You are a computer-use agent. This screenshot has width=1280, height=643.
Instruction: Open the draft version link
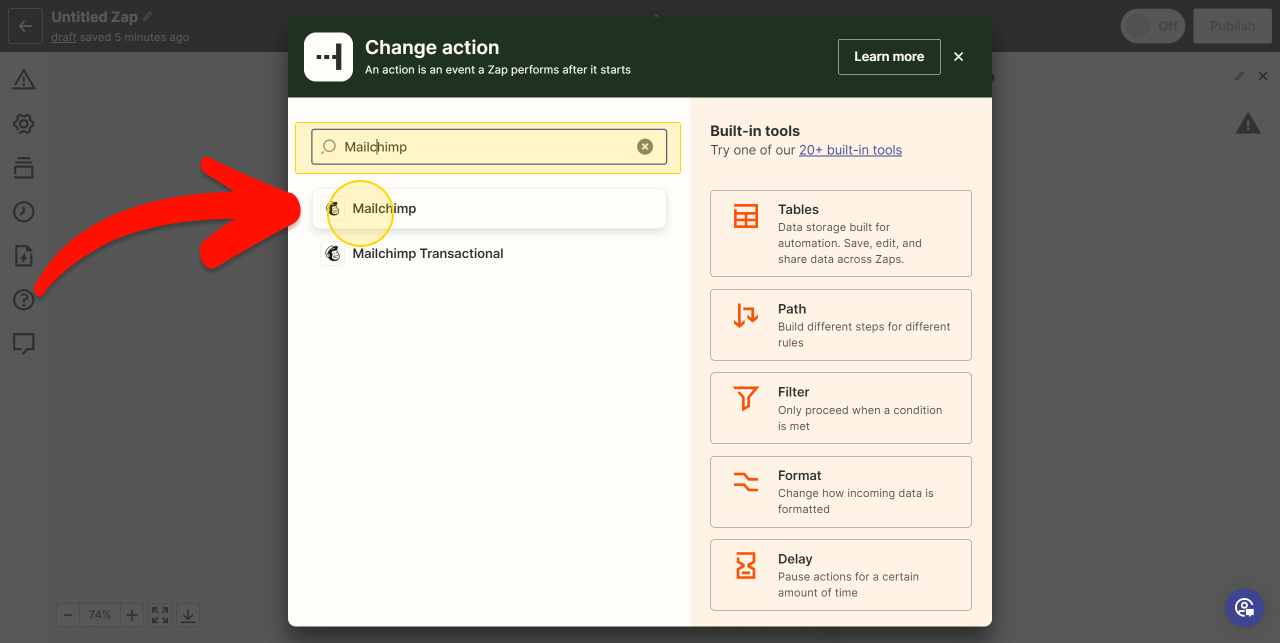65,37
